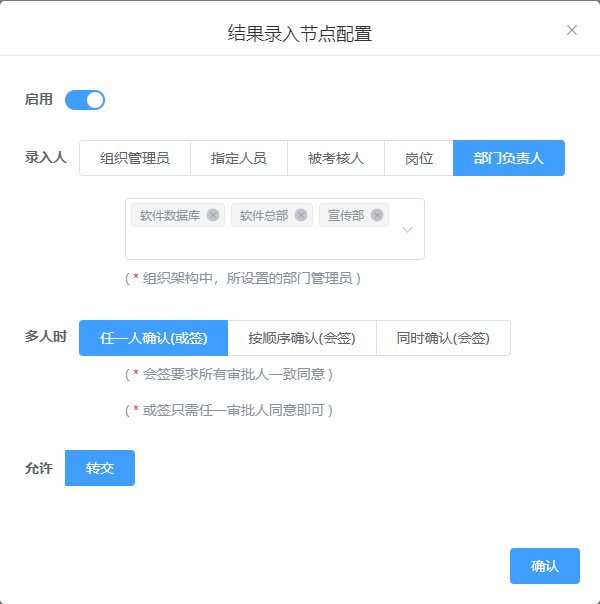Select 同时确认(会签) mode

click(443, 338)
